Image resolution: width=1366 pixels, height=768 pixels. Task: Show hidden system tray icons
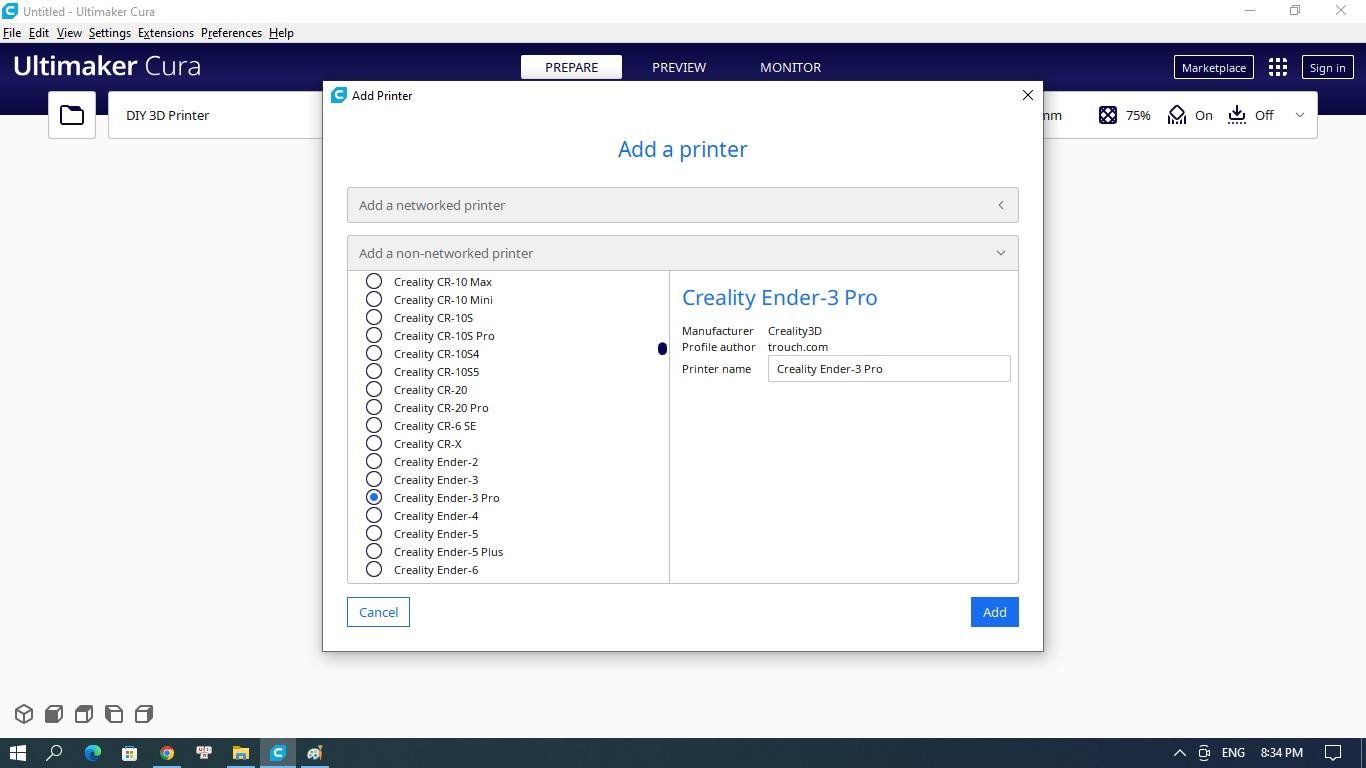(x=1179, y=753)
